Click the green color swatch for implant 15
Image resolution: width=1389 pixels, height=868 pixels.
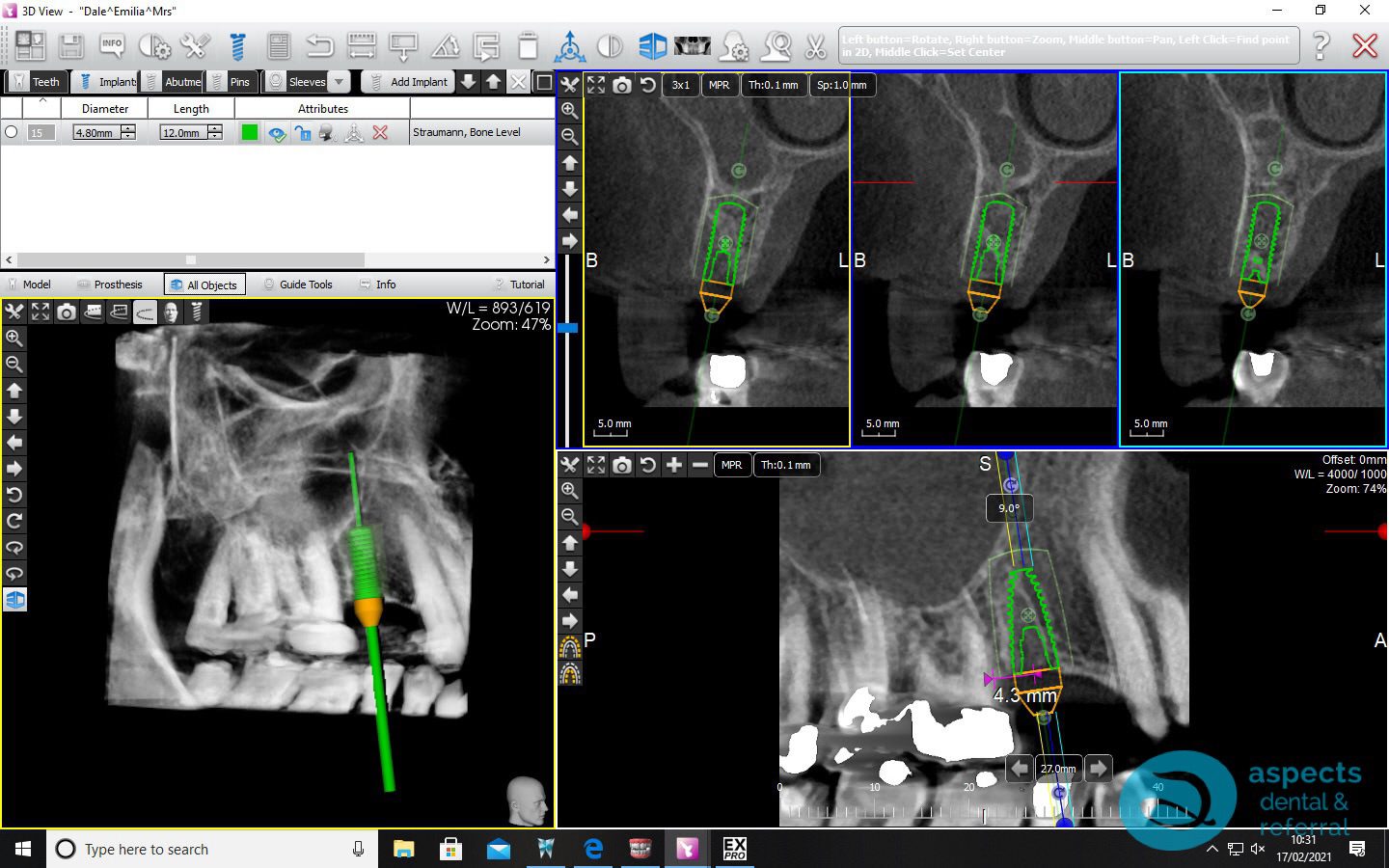point(250,133)
